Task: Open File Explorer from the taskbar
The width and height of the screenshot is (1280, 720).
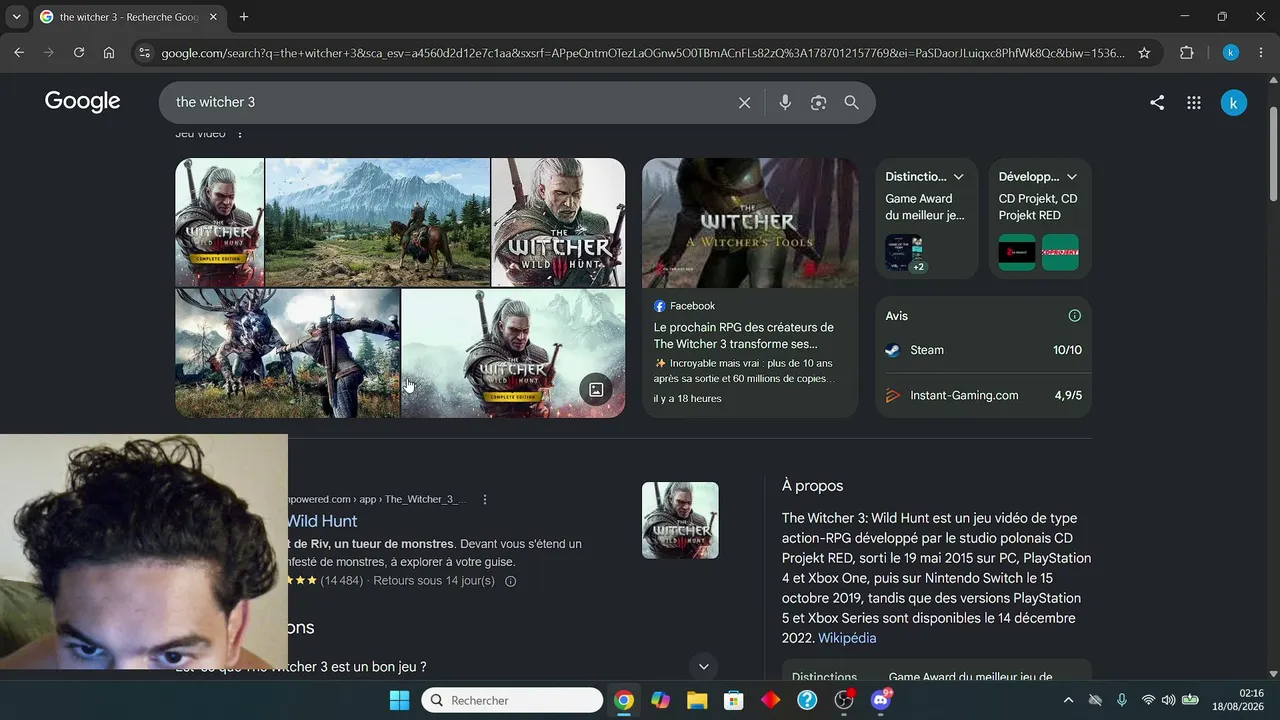Action: click(x=697, y=700)
